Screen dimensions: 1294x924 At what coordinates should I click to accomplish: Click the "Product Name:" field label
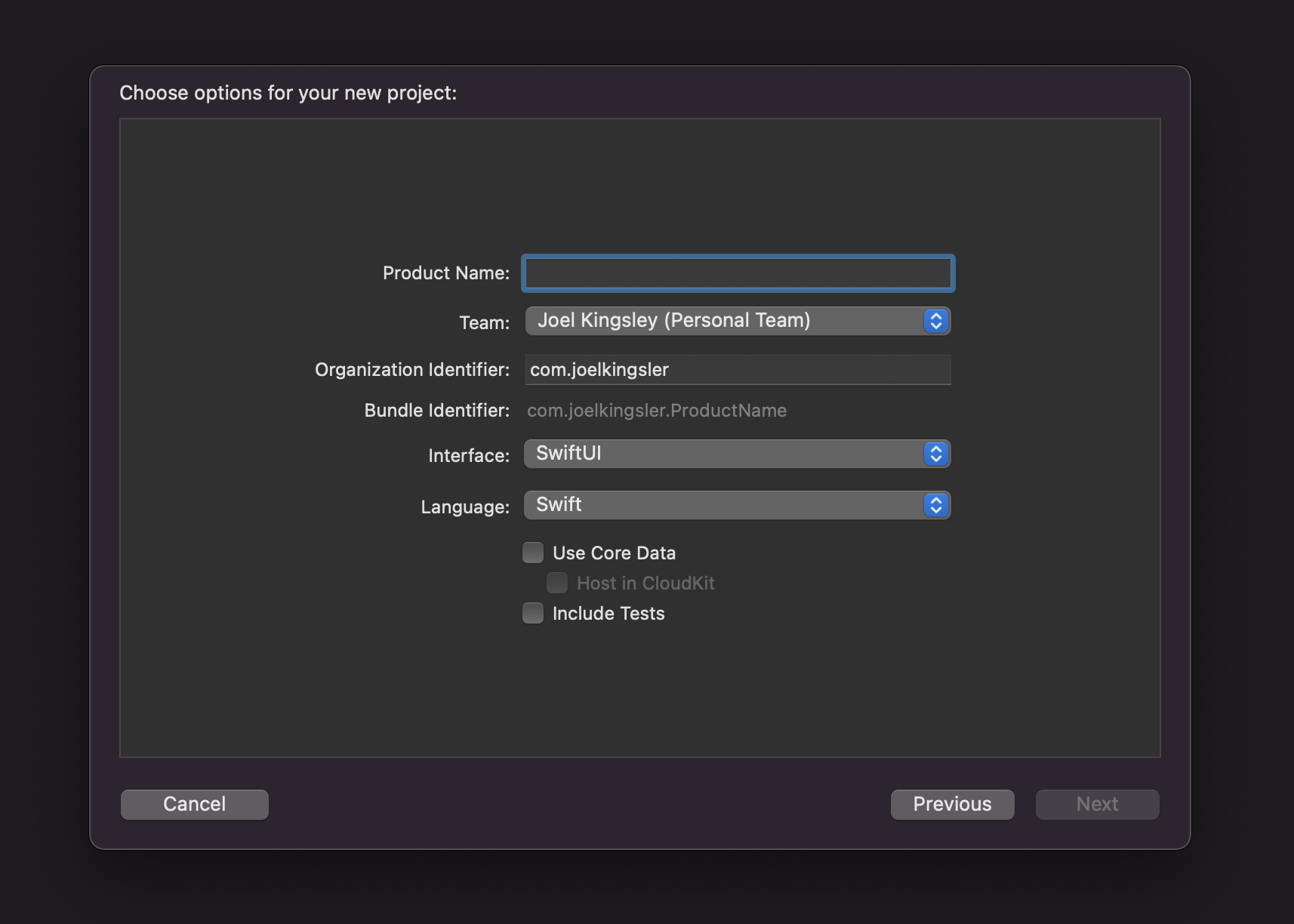(445, 273)
